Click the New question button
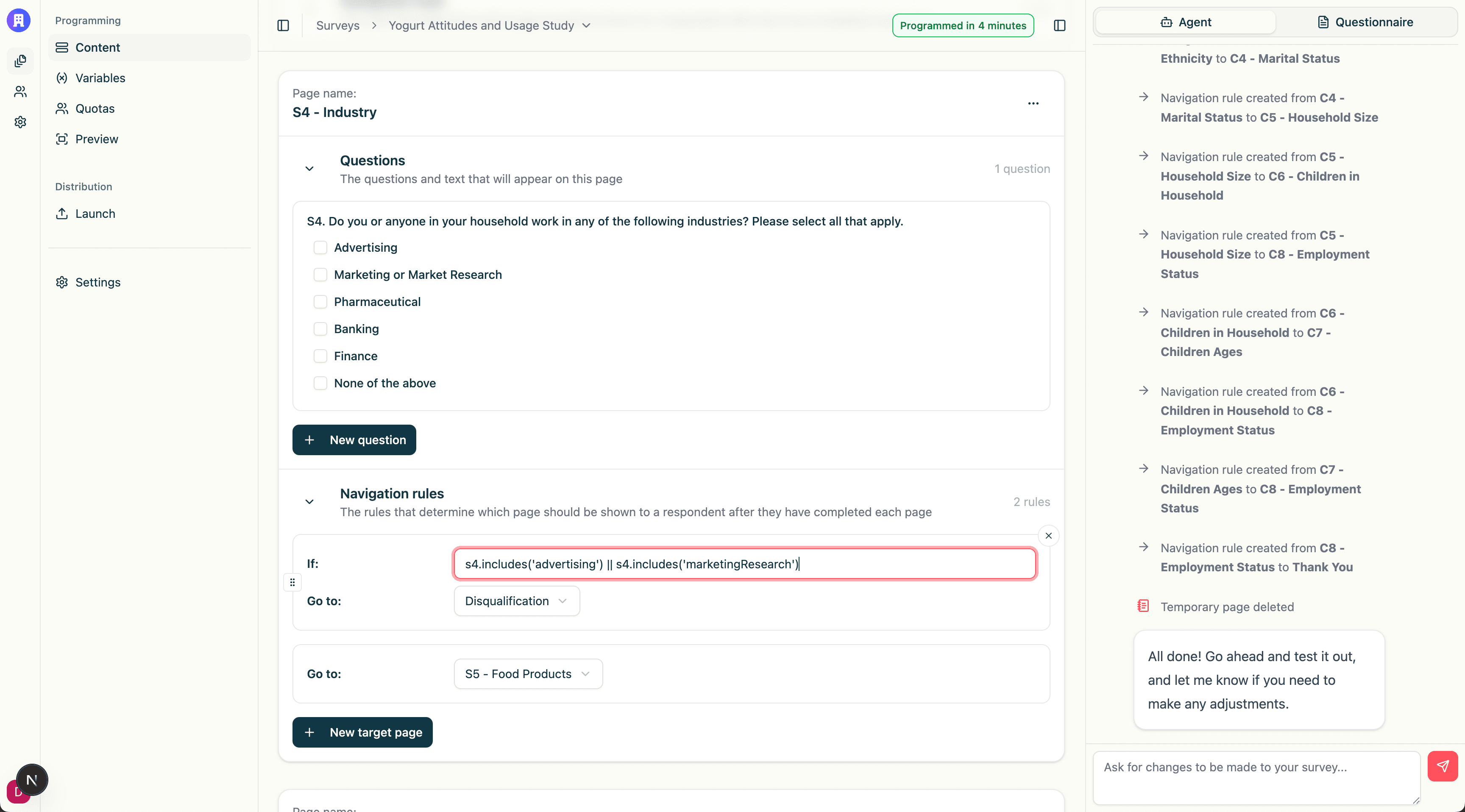The width and height of the screenshot is (1465, 812). click(x=354, y=440)
